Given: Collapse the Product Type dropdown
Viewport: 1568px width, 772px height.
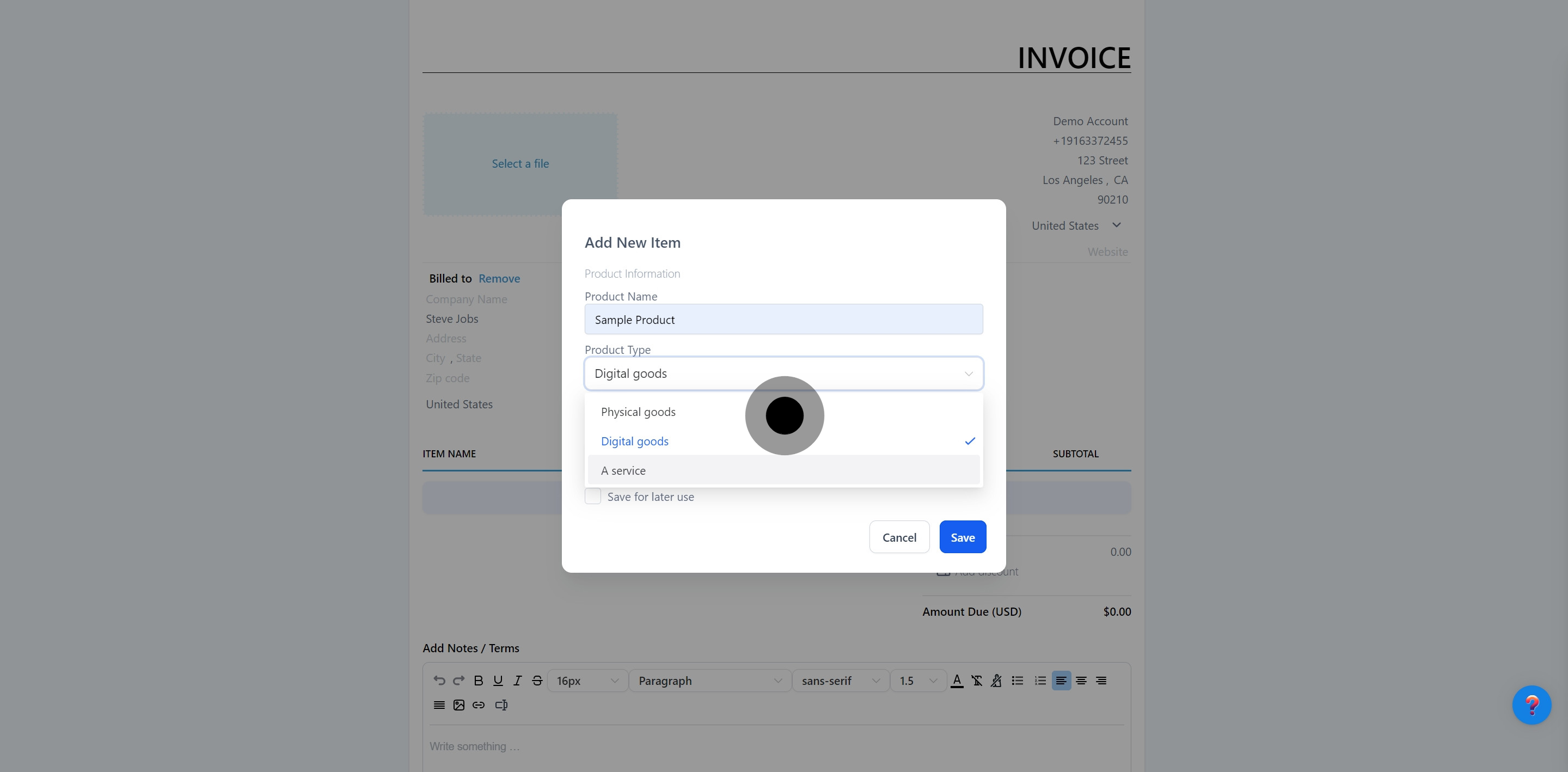Looking at the screenshot, I should (x=968, y=374).
